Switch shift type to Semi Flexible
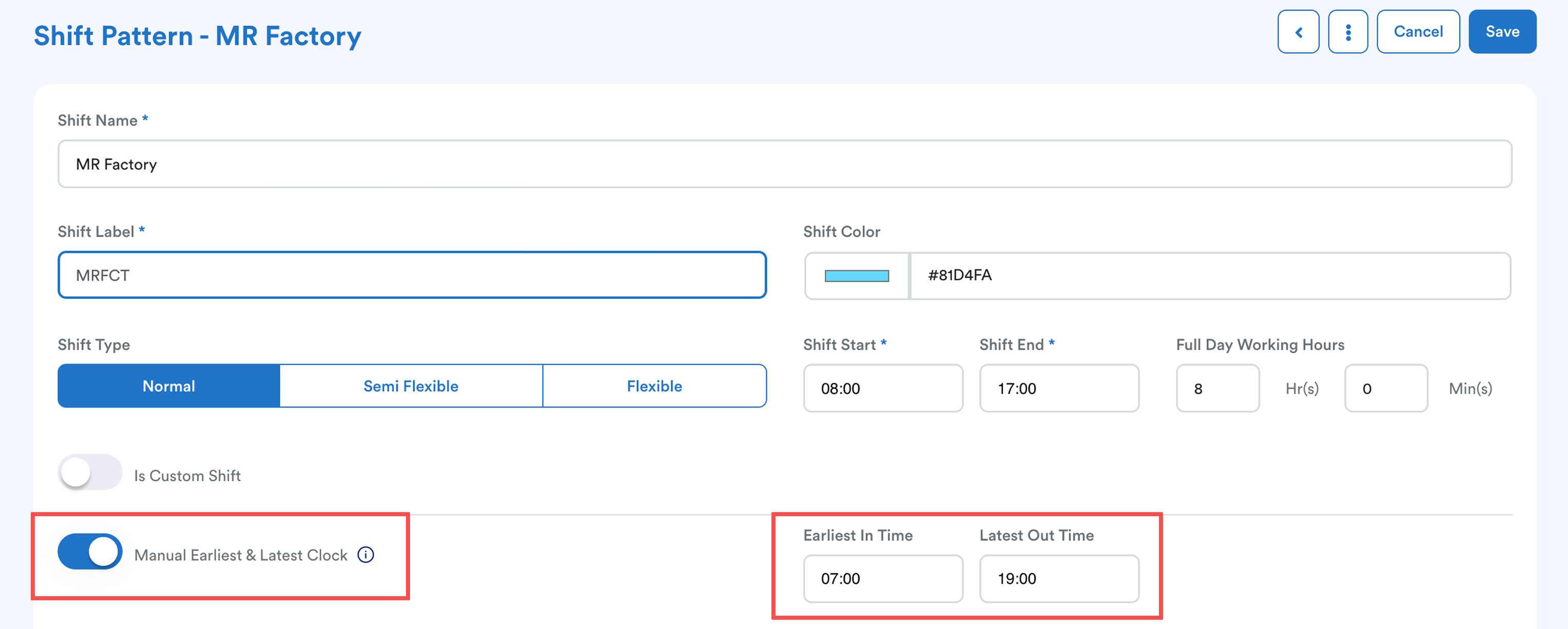 pos(411,386)
